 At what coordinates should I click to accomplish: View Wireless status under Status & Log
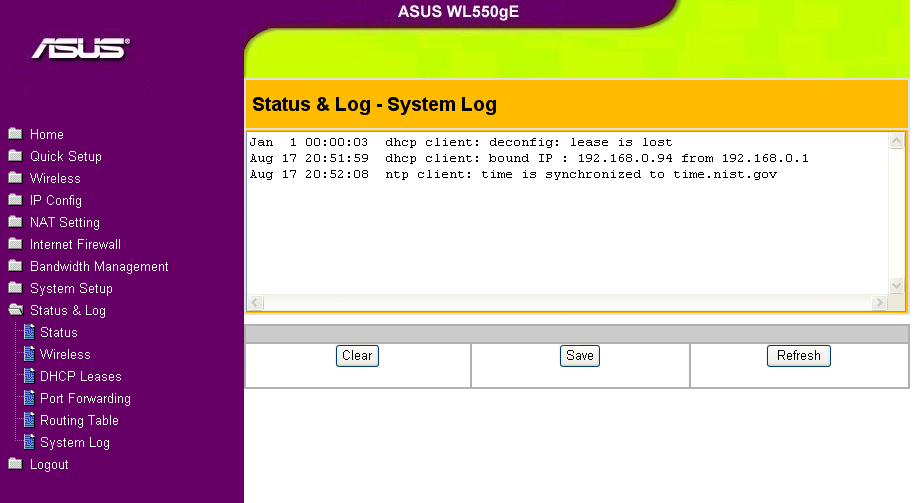[65, 355]
